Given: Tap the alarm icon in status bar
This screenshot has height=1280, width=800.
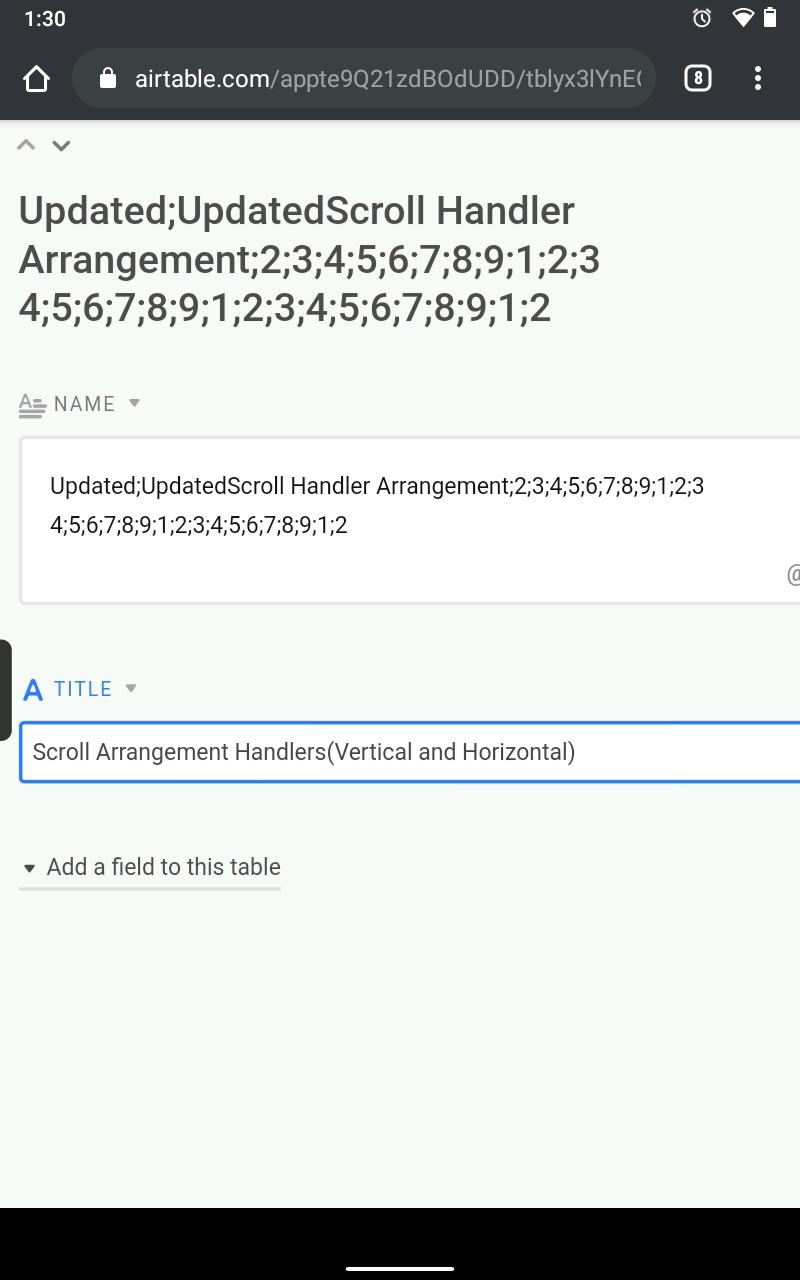Looking at the screenshot, I should coord(702,18).
